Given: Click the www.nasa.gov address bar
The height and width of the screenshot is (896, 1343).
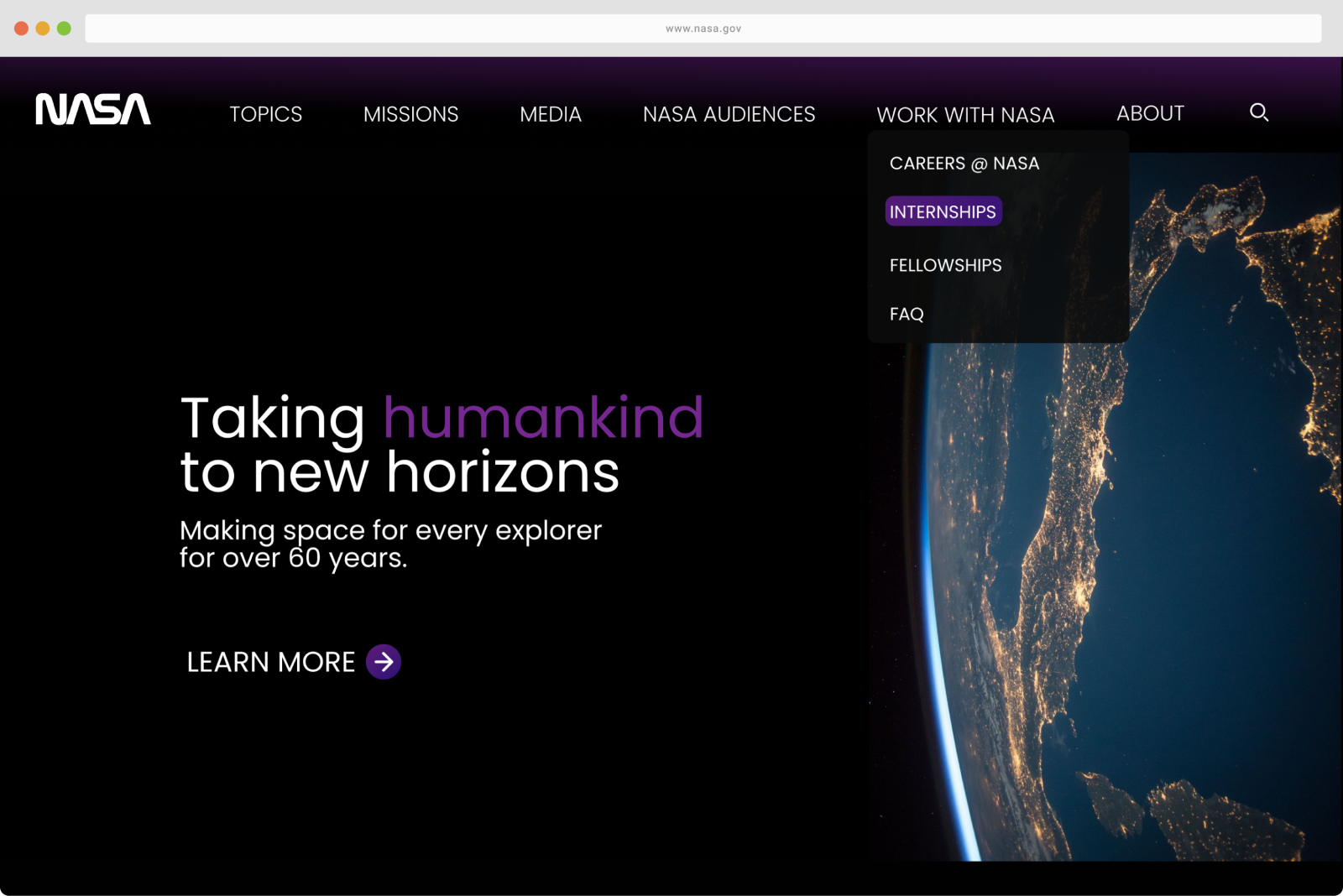Looking at the screenshot, I should tap(703, 29).
